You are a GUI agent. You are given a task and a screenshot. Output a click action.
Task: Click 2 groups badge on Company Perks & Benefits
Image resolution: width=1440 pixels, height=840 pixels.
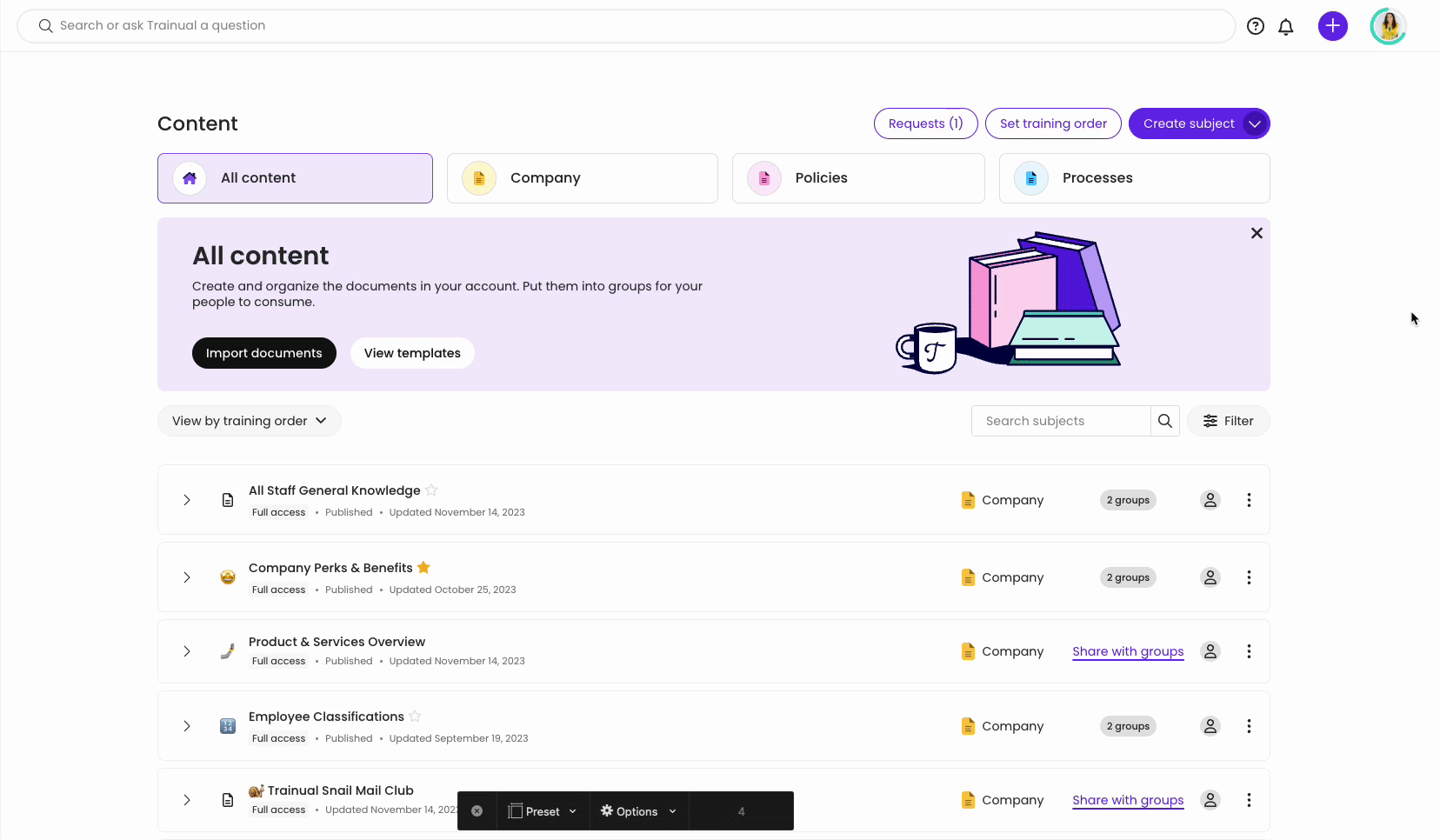click(1128, 577)
